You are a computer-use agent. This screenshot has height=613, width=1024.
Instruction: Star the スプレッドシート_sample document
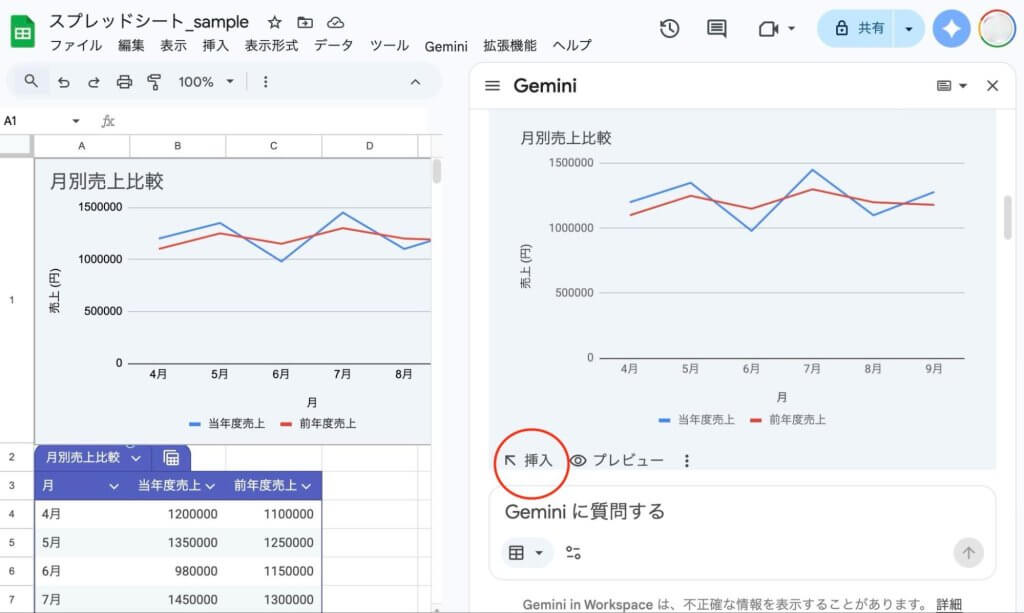[275, 22]
